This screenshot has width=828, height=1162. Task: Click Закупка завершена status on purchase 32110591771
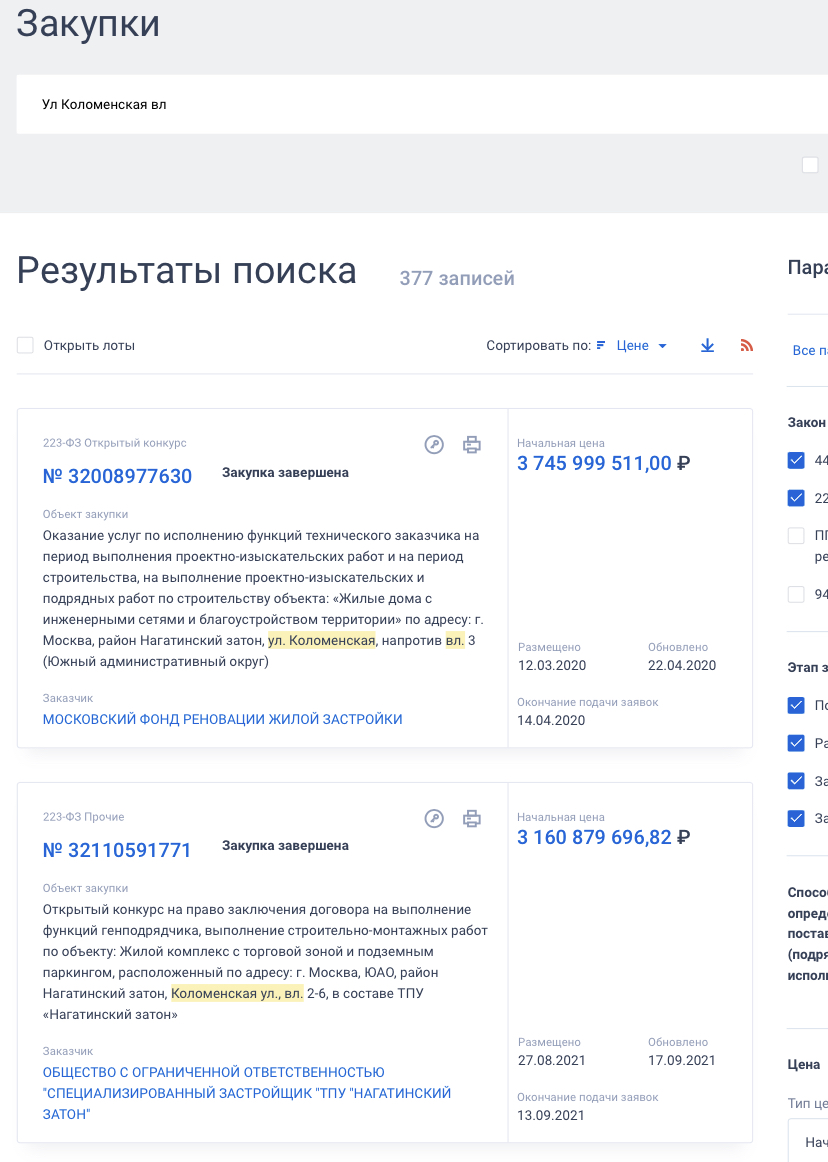[x=285, y=846]
